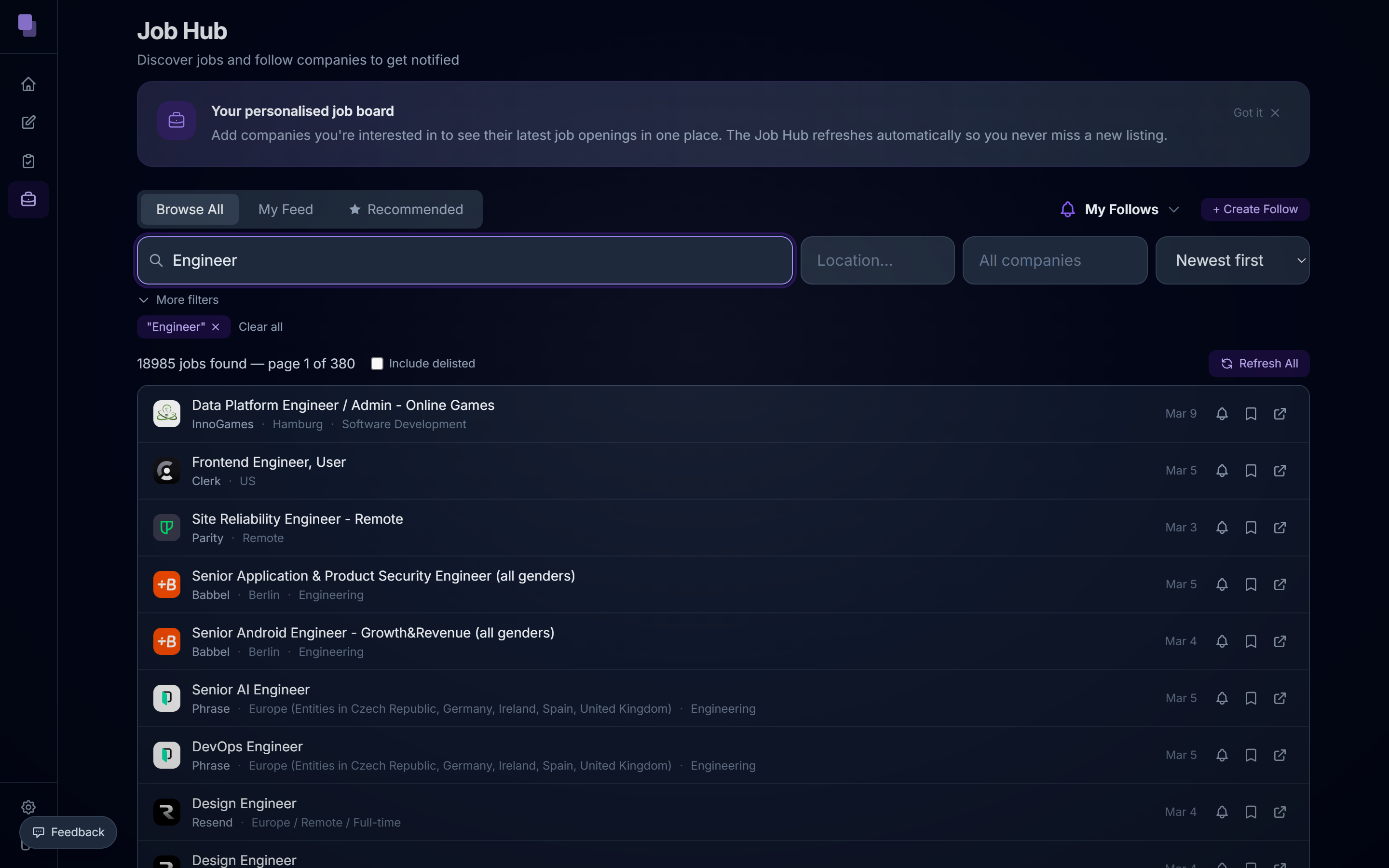Open Senior AI Engineer external link icon
This screenshot has width=1389, height=868.
coord(1280,697)
